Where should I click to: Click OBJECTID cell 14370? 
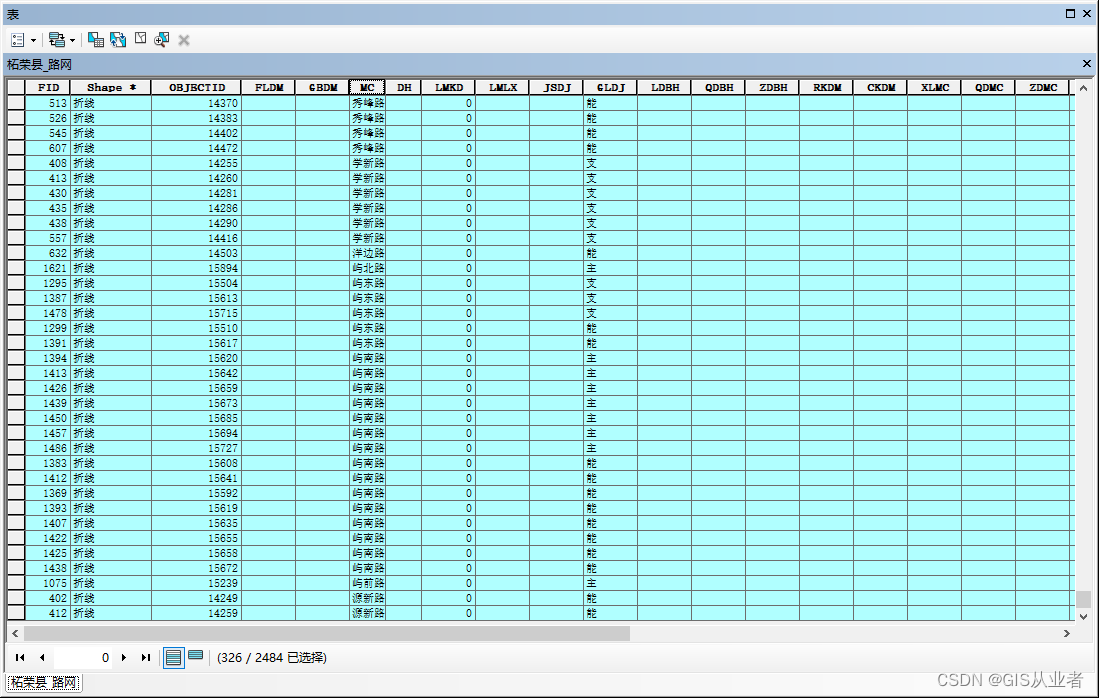point(196,103)
